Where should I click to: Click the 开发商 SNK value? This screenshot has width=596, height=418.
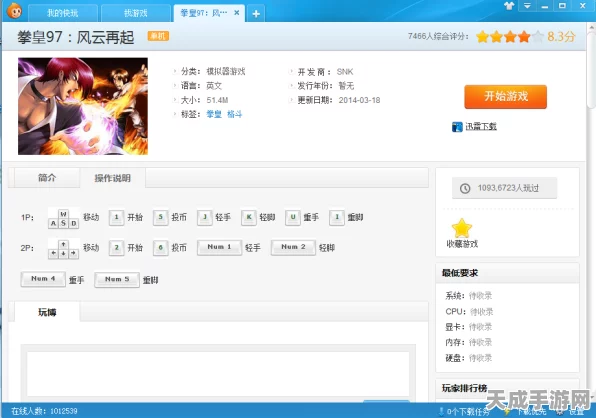[x=345, y=72]
